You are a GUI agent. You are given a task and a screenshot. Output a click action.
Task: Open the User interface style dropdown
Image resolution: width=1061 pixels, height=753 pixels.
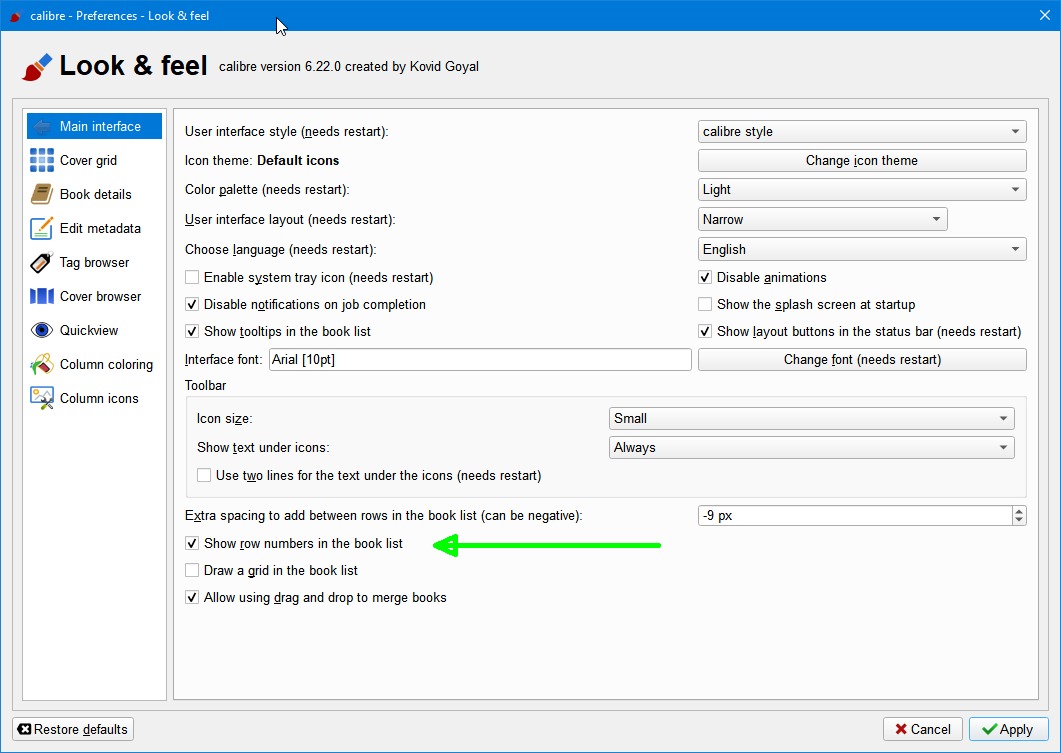pyautogui.click(x=862, y=131)
